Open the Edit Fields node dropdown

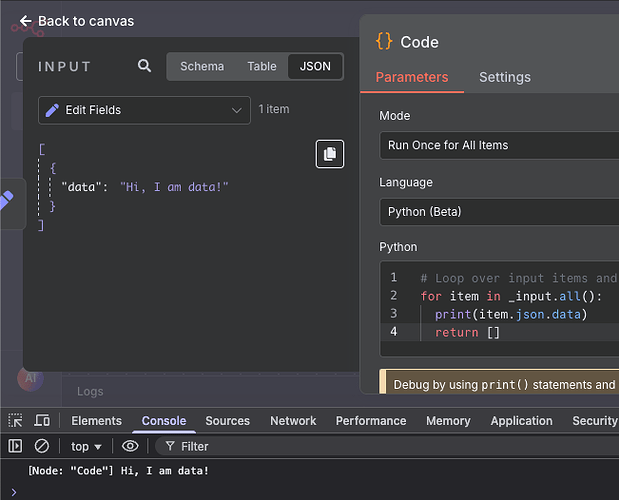pos(144,110)
